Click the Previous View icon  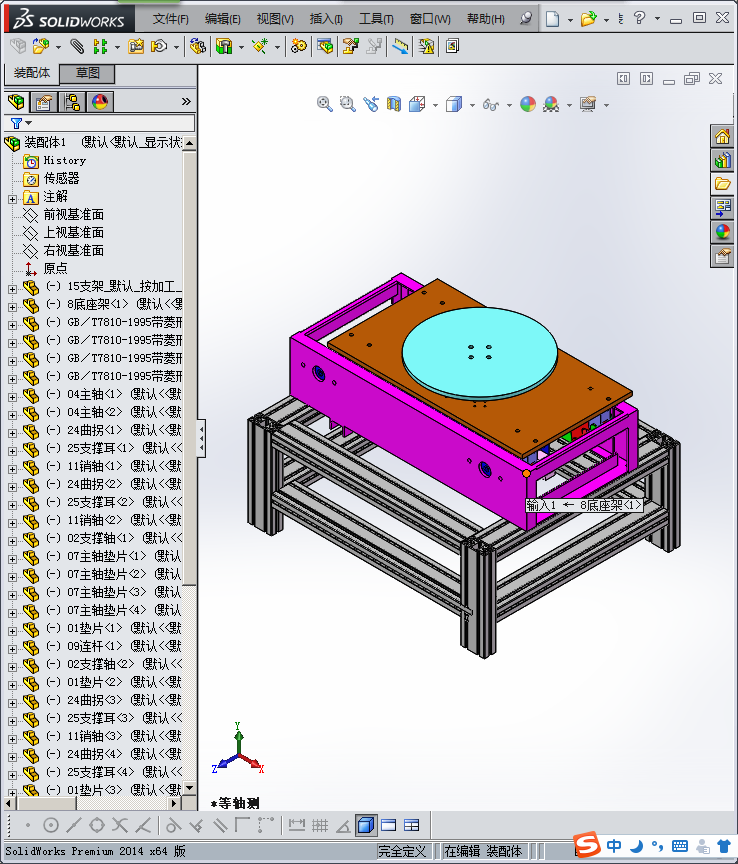tap(371, 104)
